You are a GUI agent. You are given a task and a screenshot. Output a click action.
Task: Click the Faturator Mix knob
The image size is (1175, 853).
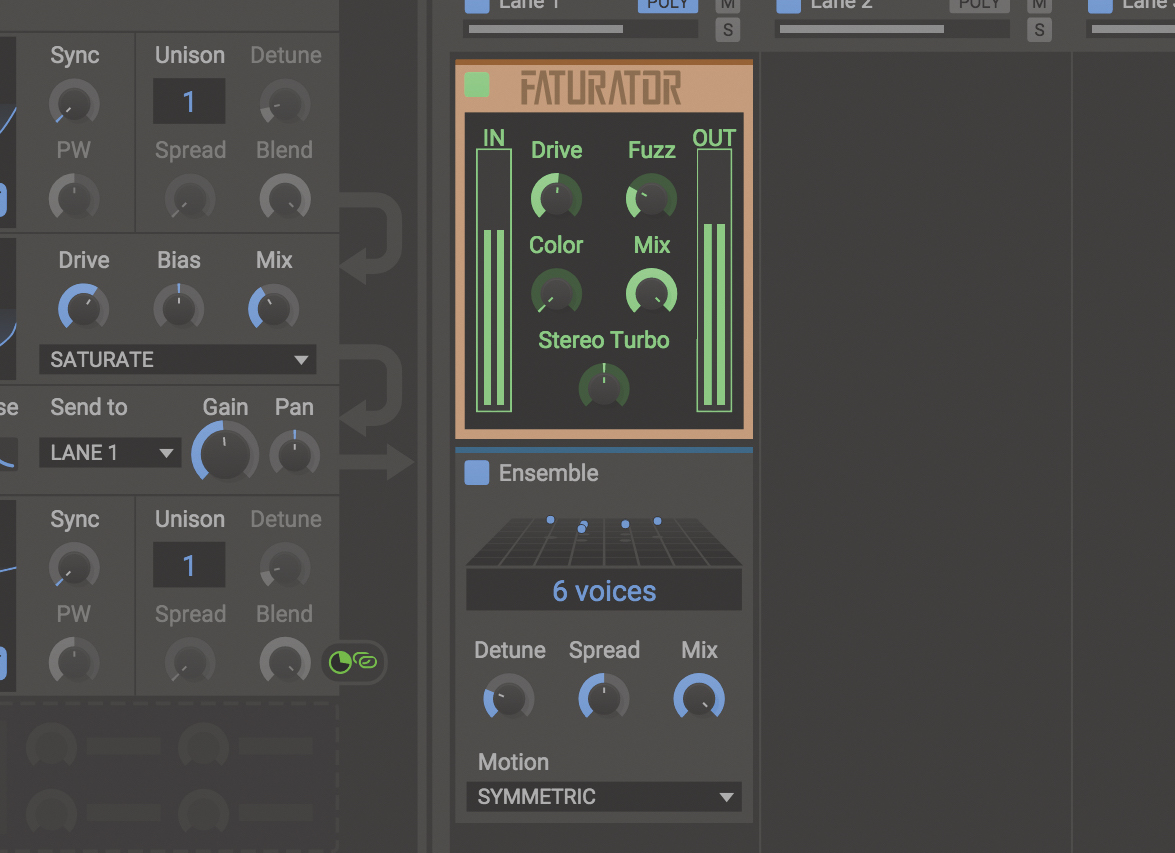[x=651, y=293]
